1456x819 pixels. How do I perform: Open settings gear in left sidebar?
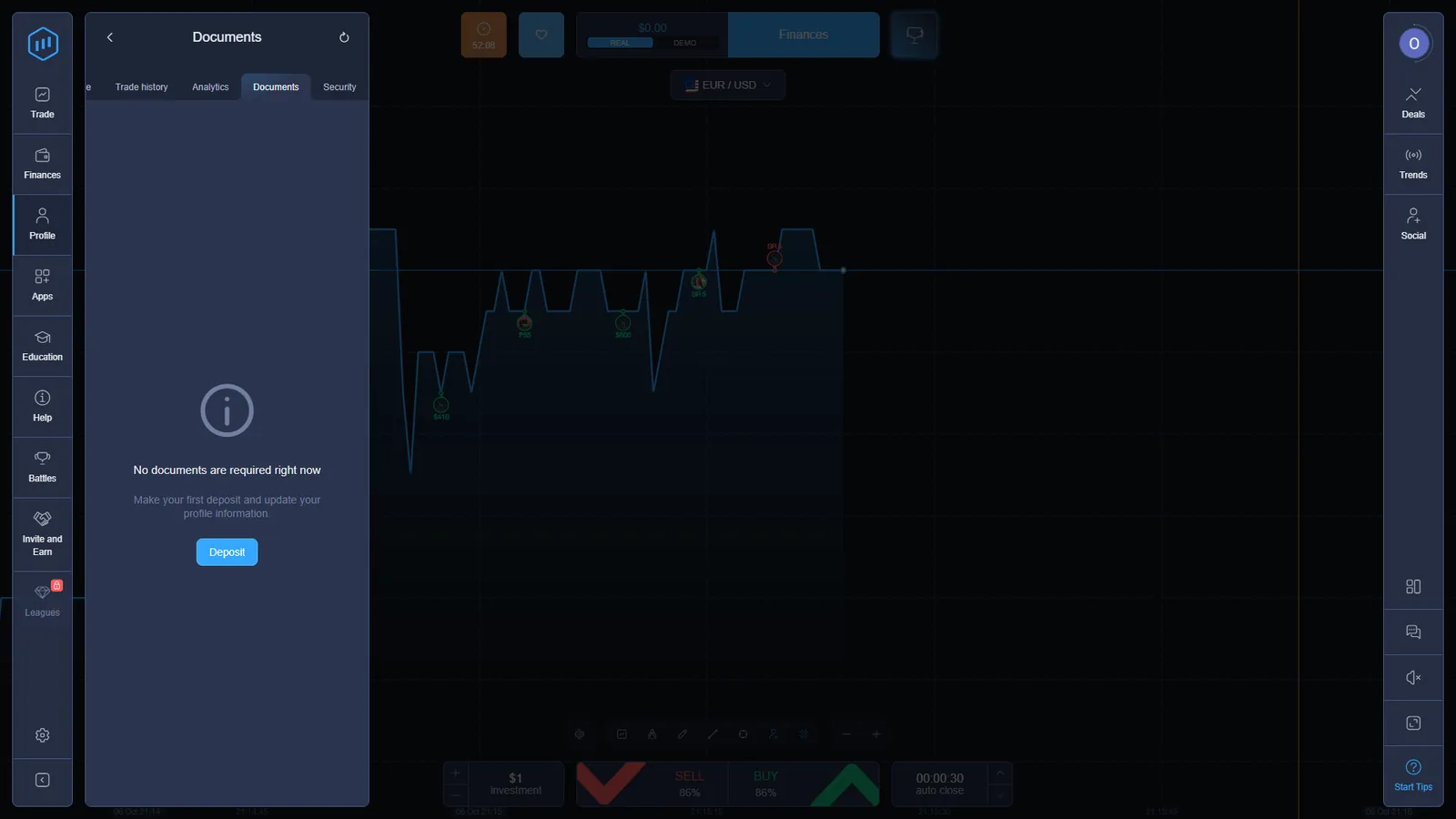(x=42, y=735)
